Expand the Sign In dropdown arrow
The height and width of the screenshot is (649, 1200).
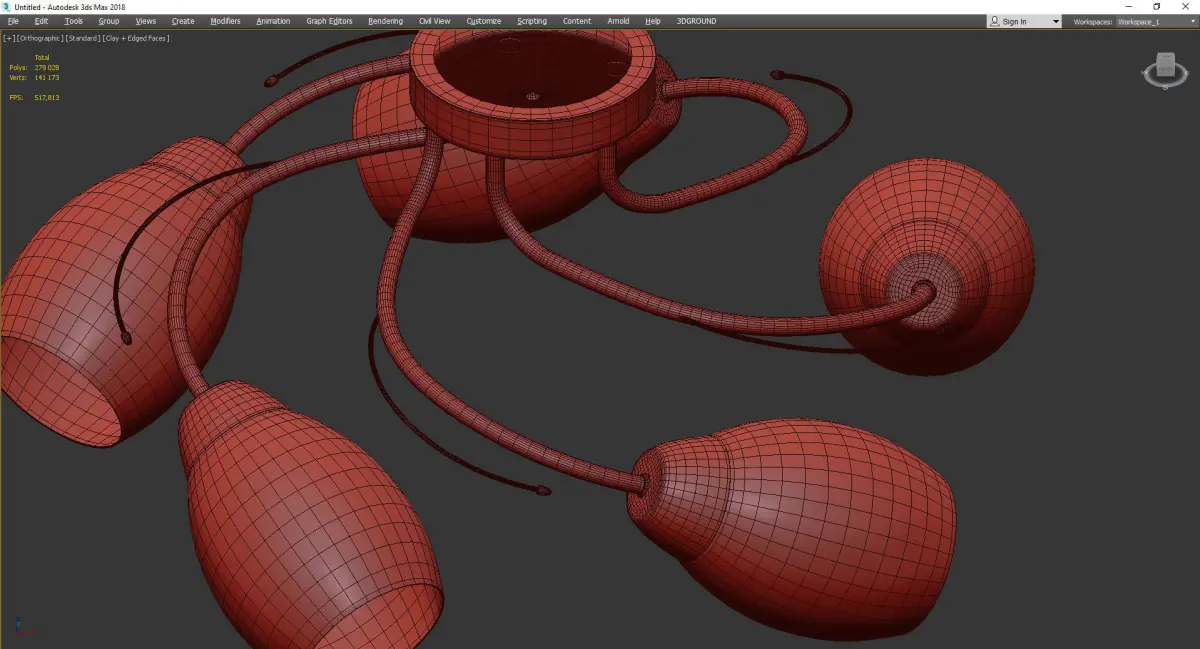[x=1056, y=21]
